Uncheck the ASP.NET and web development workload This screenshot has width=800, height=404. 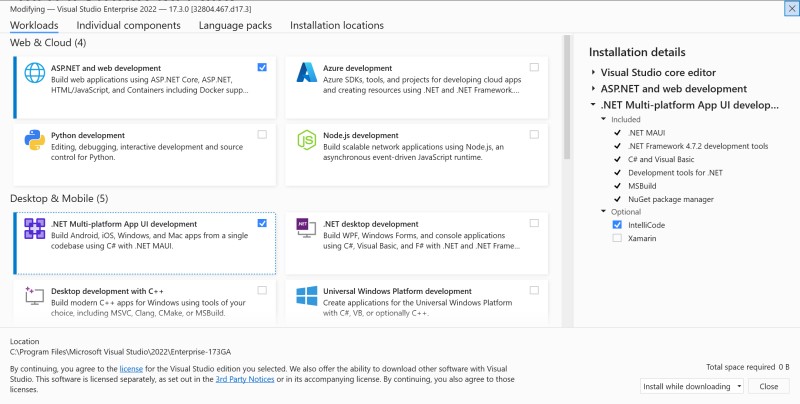tap(262, 67)
